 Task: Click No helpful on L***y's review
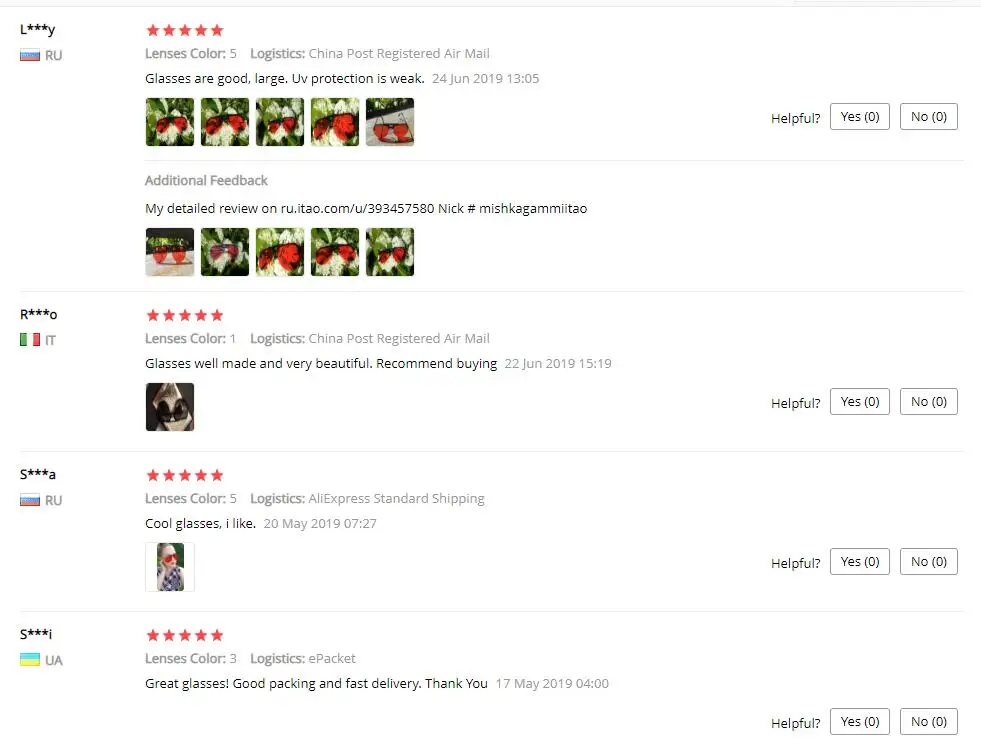(928, 117)
